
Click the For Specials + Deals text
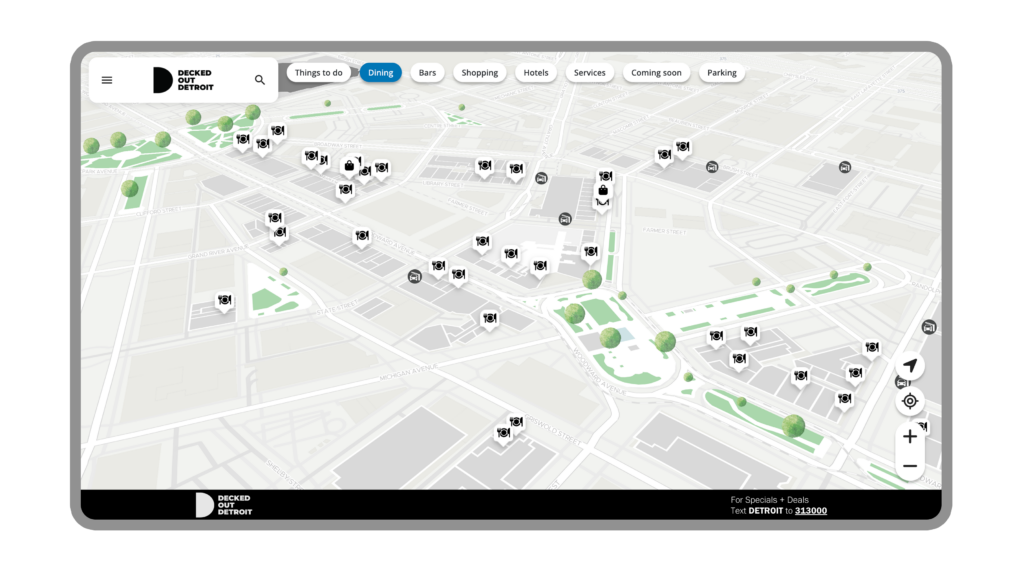point(769,500)
